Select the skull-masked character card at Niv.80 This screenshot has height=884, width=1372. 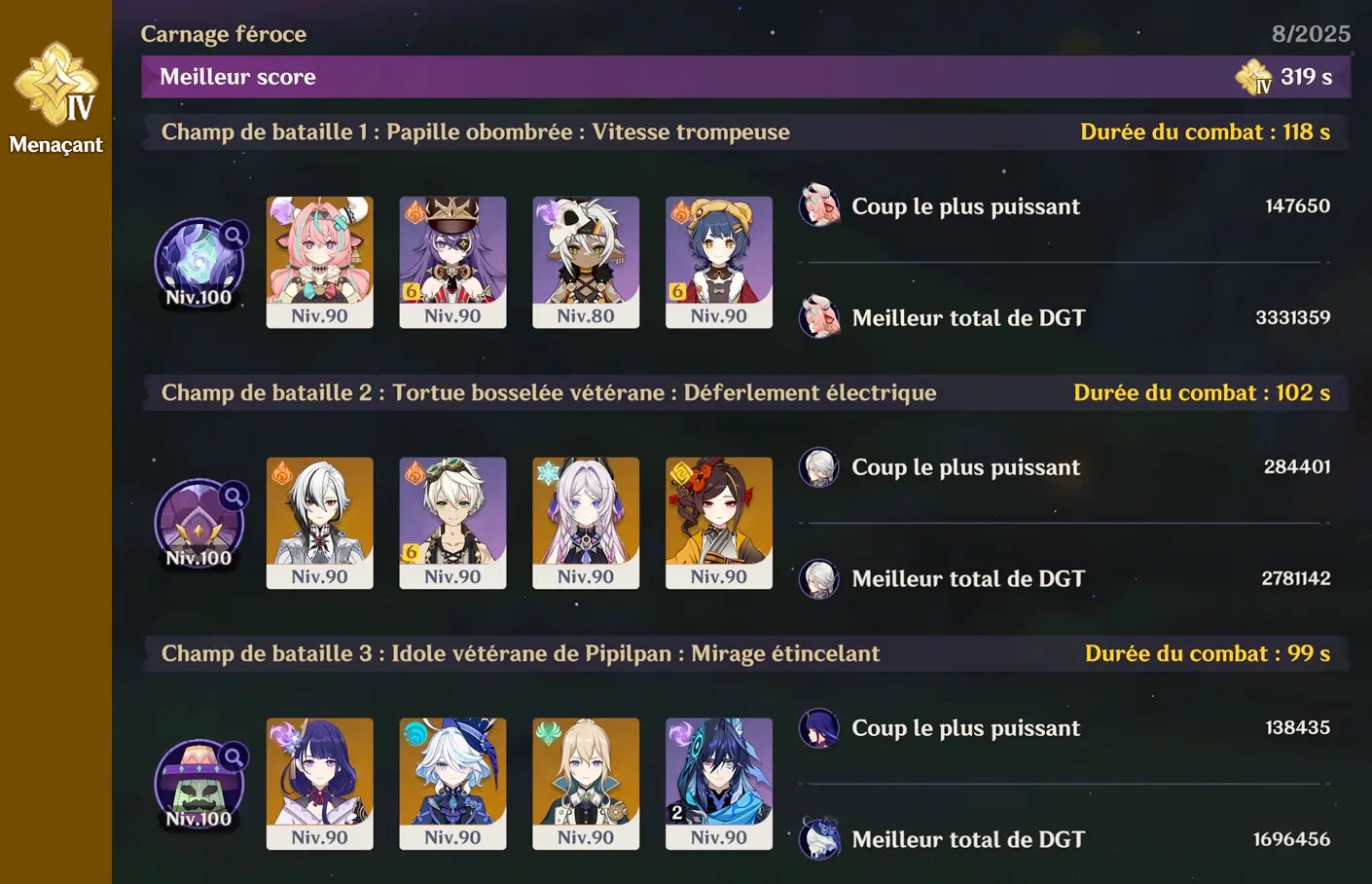tap(586, 262)
